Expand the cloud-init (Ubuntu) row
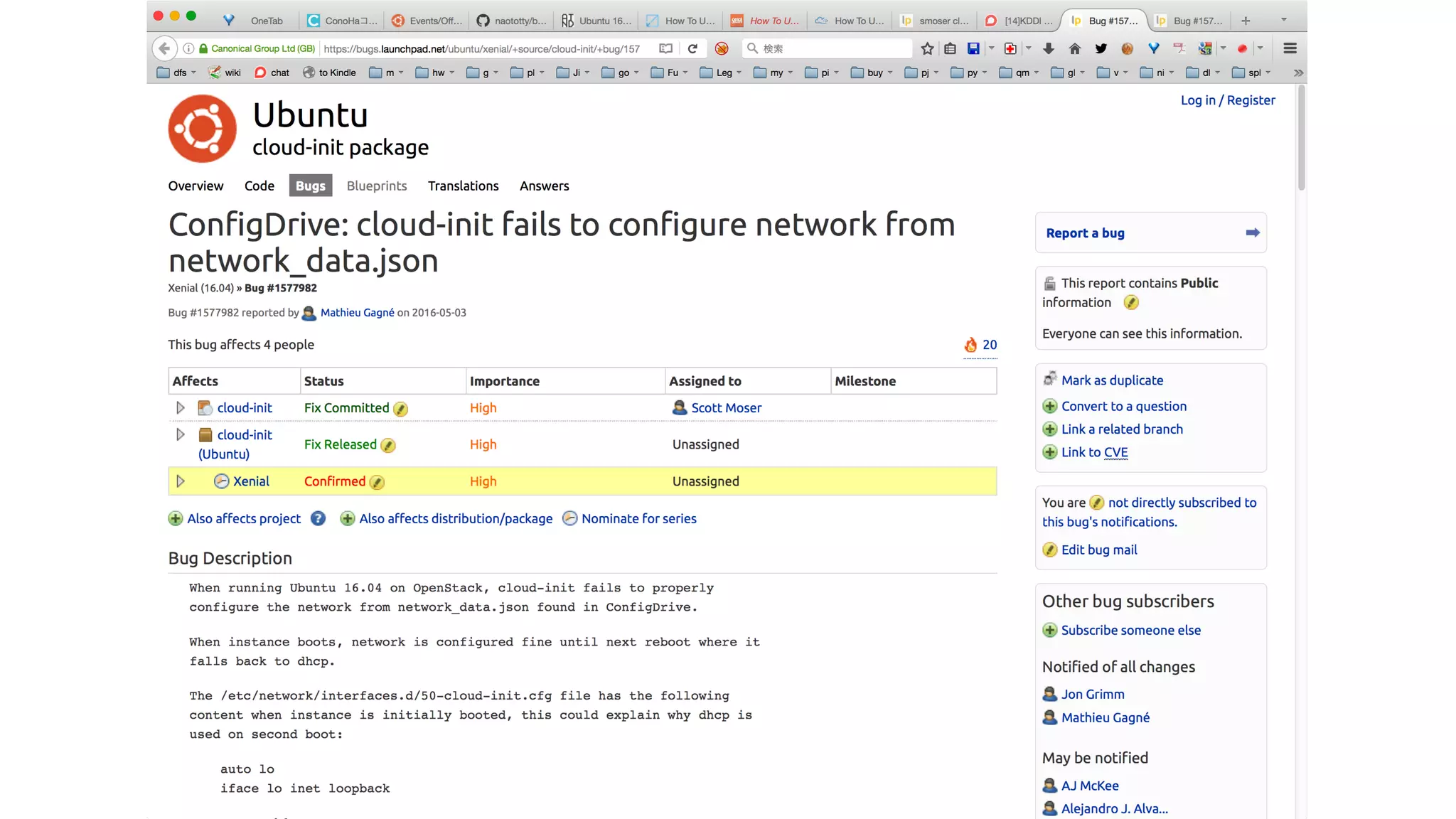Image resolution: width=1456 pixels, height=819 pixels. 180,434
